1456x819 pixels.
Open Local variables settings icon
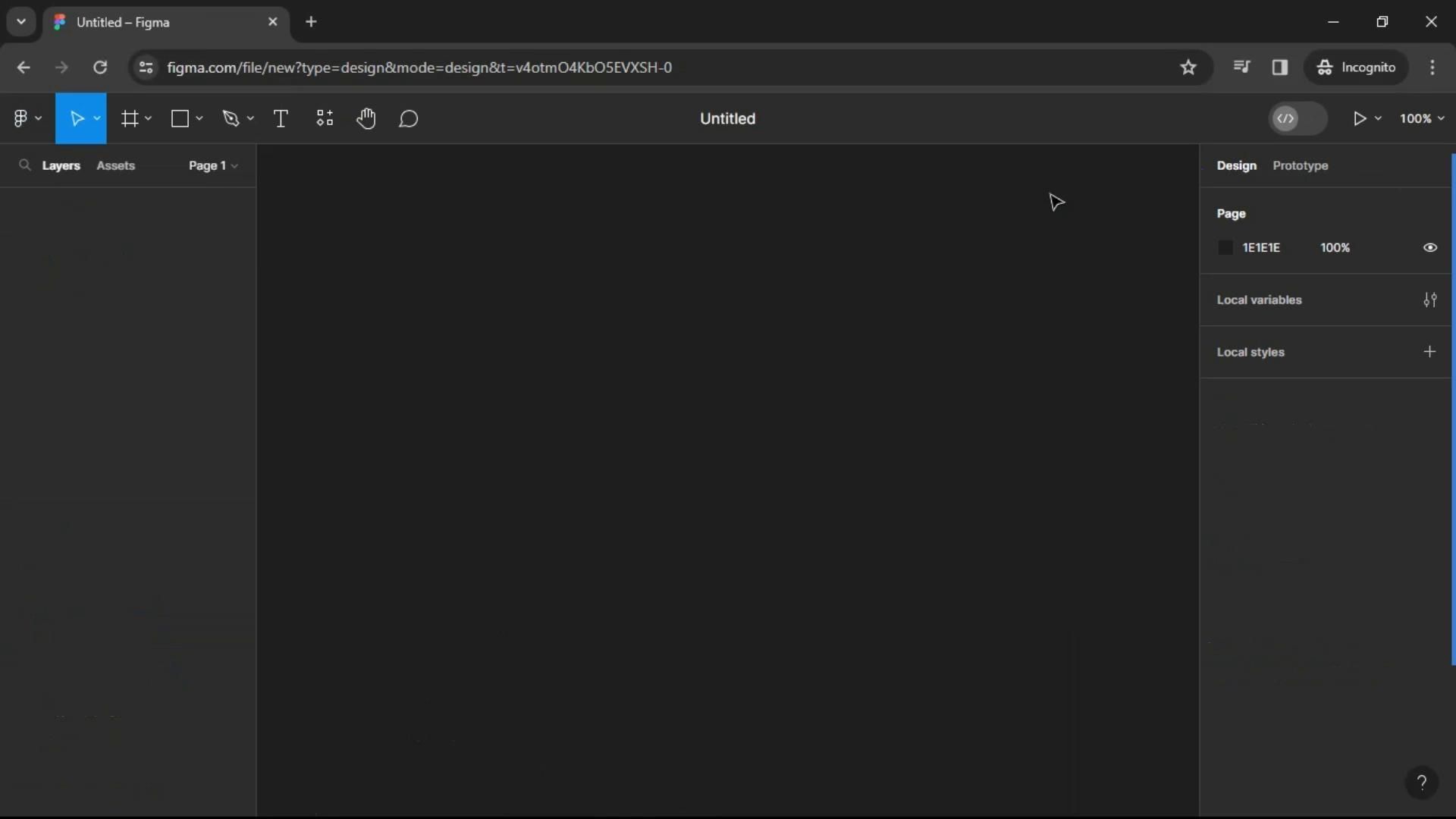click(x=1429, y=300)
